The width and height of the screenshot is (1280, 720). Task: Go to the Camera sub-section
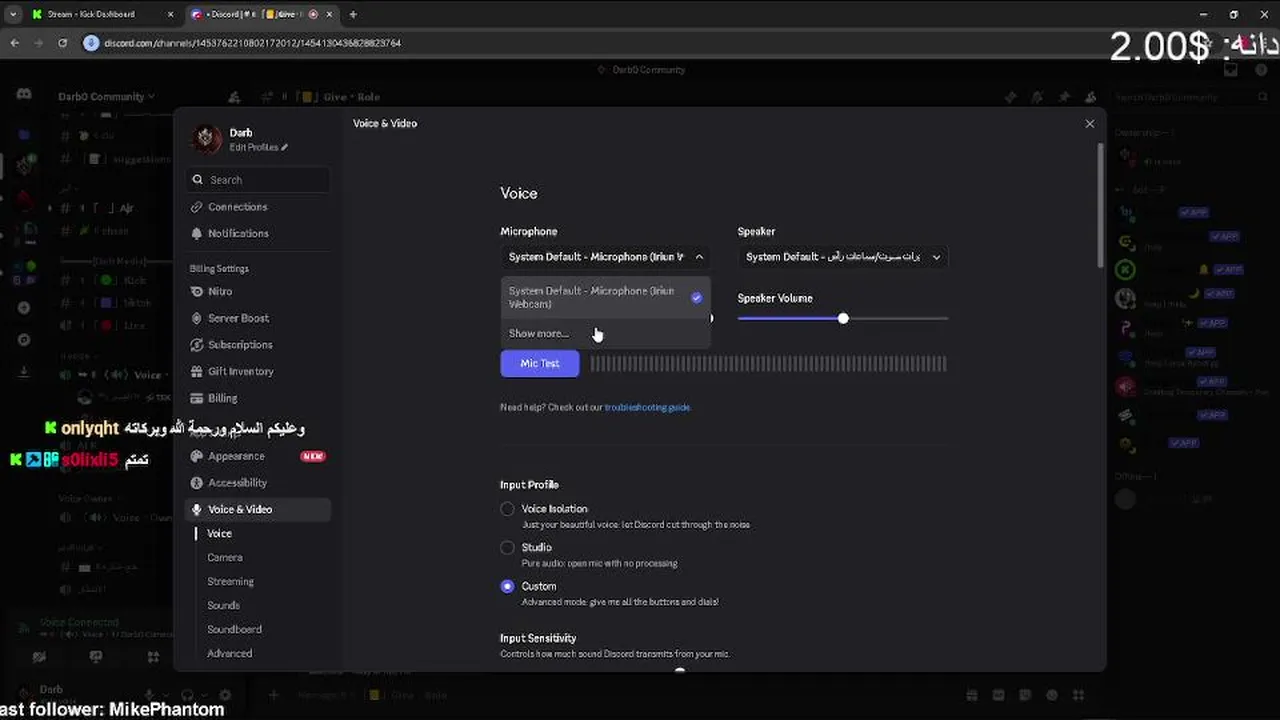pos(225,558)
